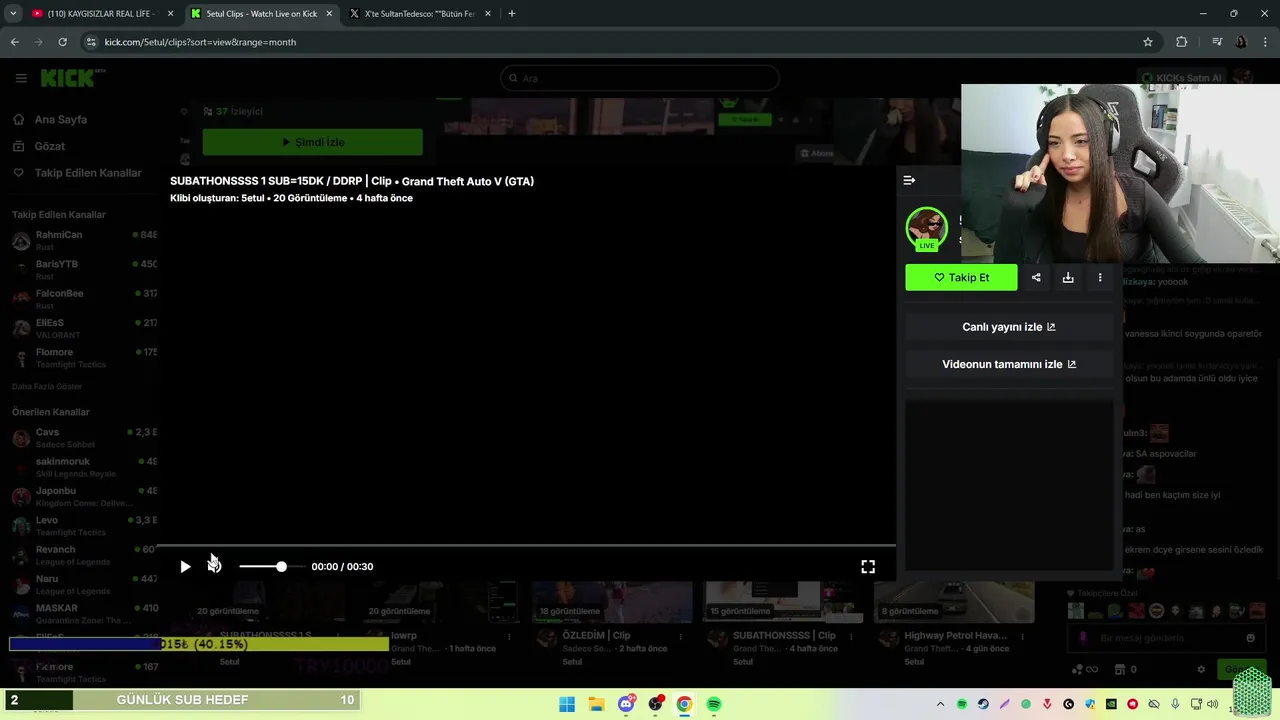The height and width of the screenshot is (720, 1280).
Task: Open recommended channel Japonbu
Action: click(84, 497)
